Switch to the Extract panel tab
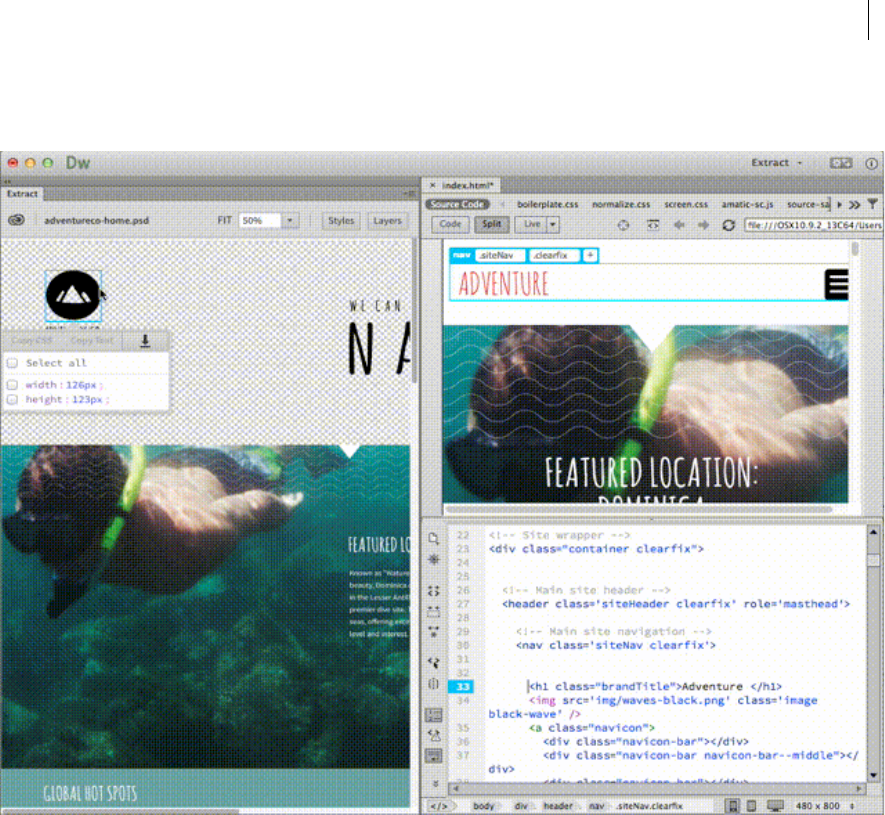 (22, 194)
